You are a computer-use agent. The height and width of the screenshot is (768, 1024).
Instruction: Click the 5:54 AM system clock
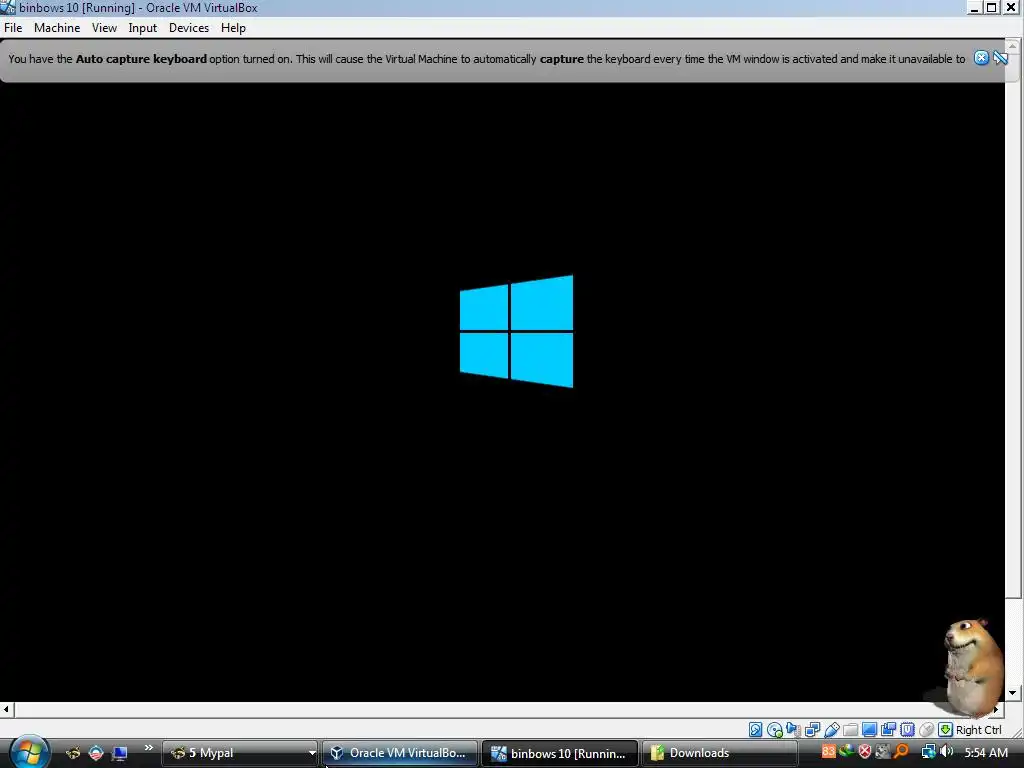tap(986, 752)
